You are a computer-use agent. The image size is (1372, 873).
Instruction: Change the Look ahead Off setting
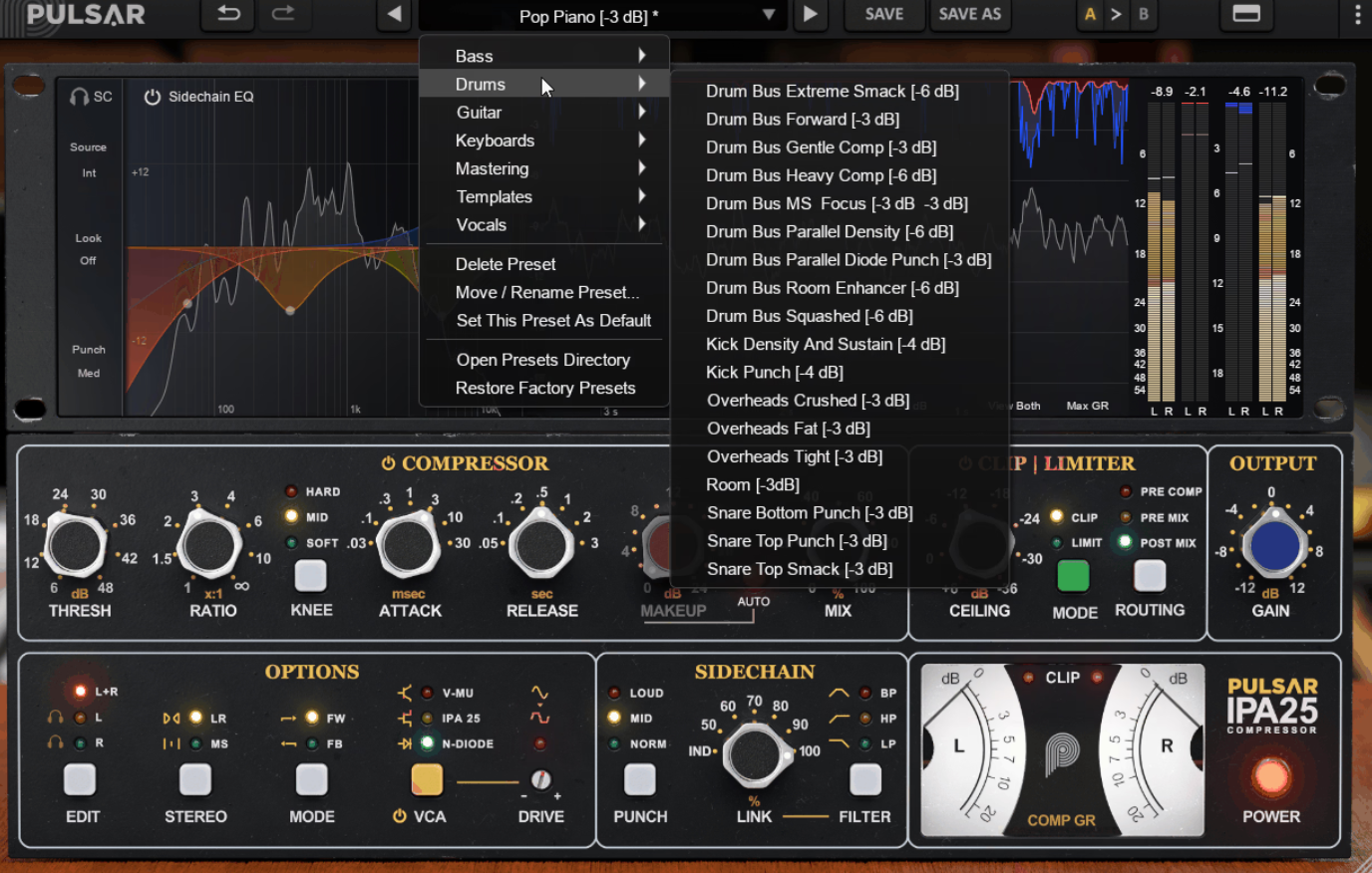pos(88,260)
